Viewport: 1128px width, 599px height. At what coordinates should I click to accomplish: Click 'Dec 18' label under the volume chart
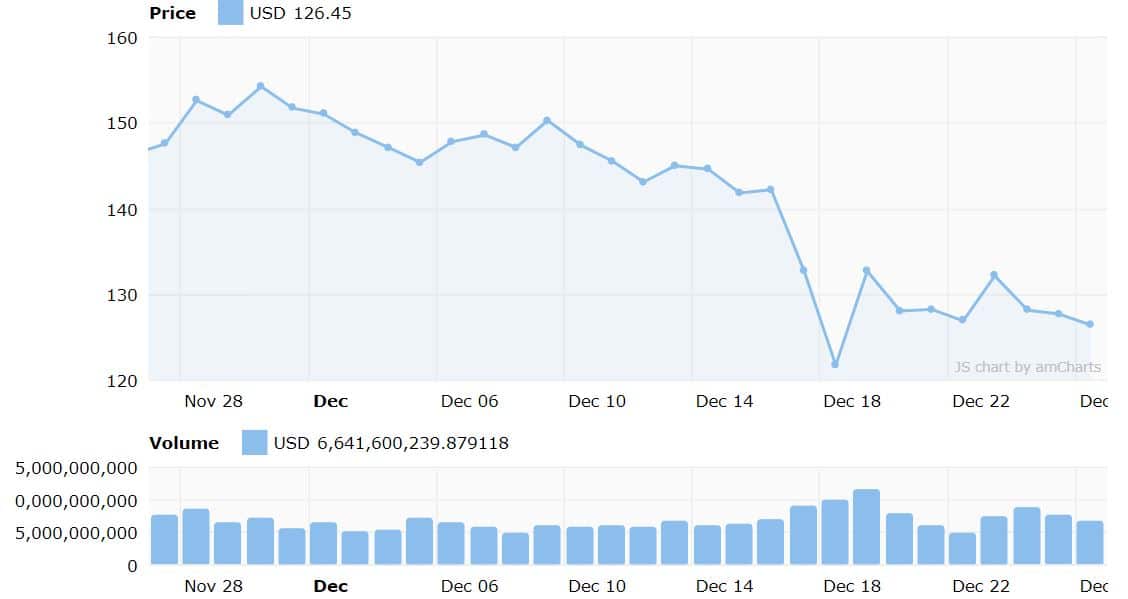click(x=852, y=586)
